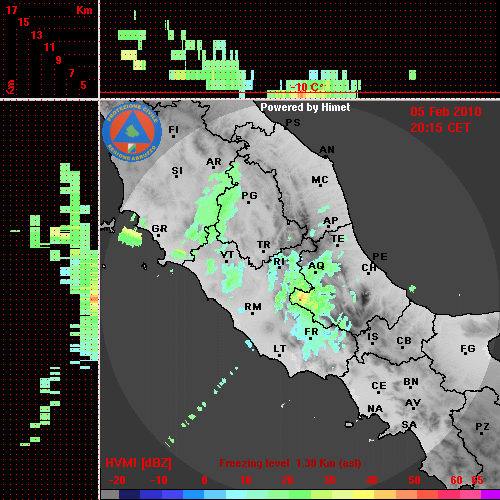Click the "60" value on dBZ scale
The width and height of the screenshot is (500, 500).
click(x=456, y=480)
